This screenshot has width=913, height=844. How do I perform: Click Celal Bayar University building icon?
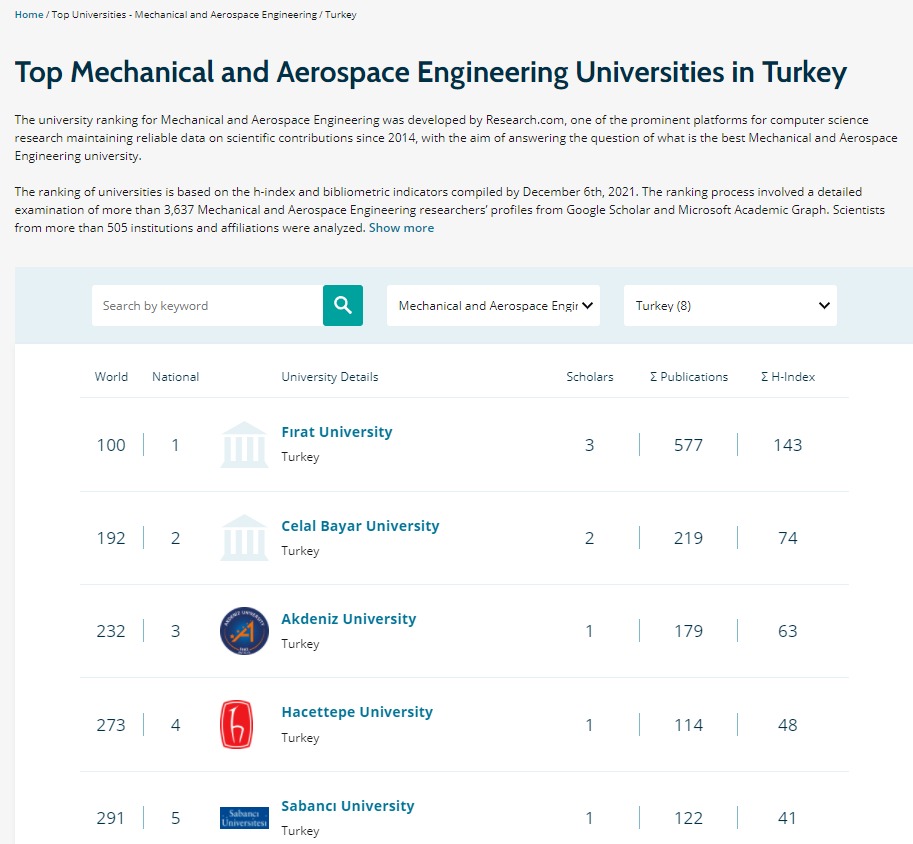244,538
